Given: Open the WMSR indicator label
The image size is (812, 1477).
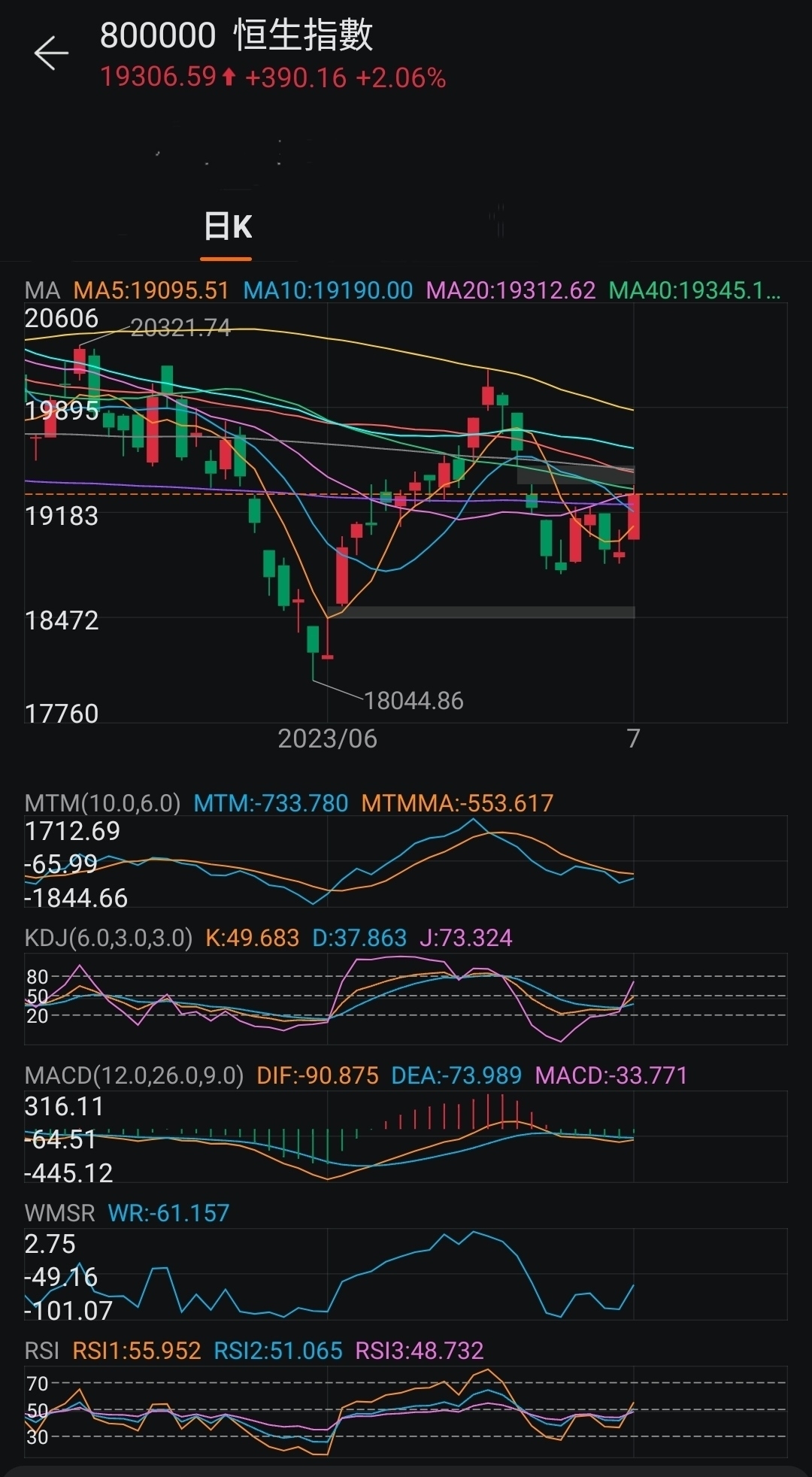Looking at the screenshot, I should tap(60, 1213).
